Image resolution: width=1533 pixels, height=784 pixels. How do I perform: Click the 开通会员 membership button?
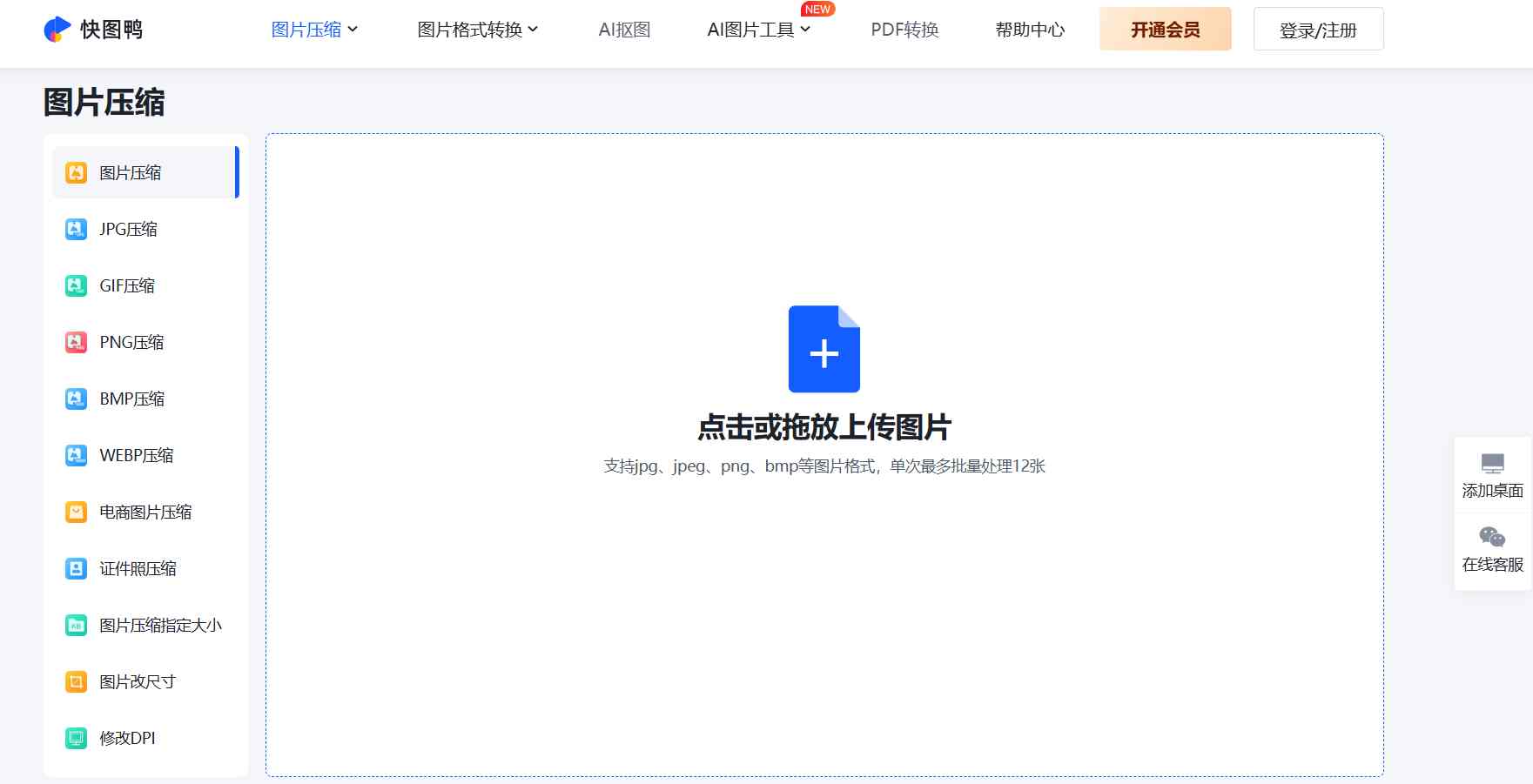[1166, 29]
